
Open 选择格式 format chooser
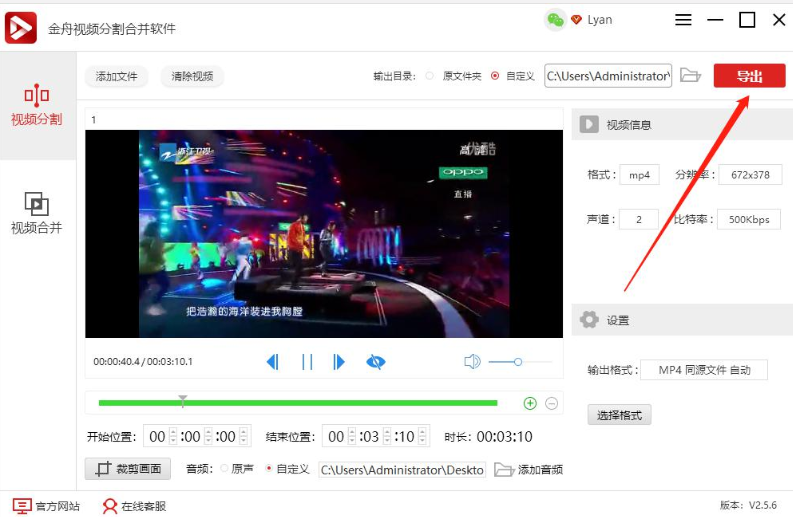tap(619, 415)
